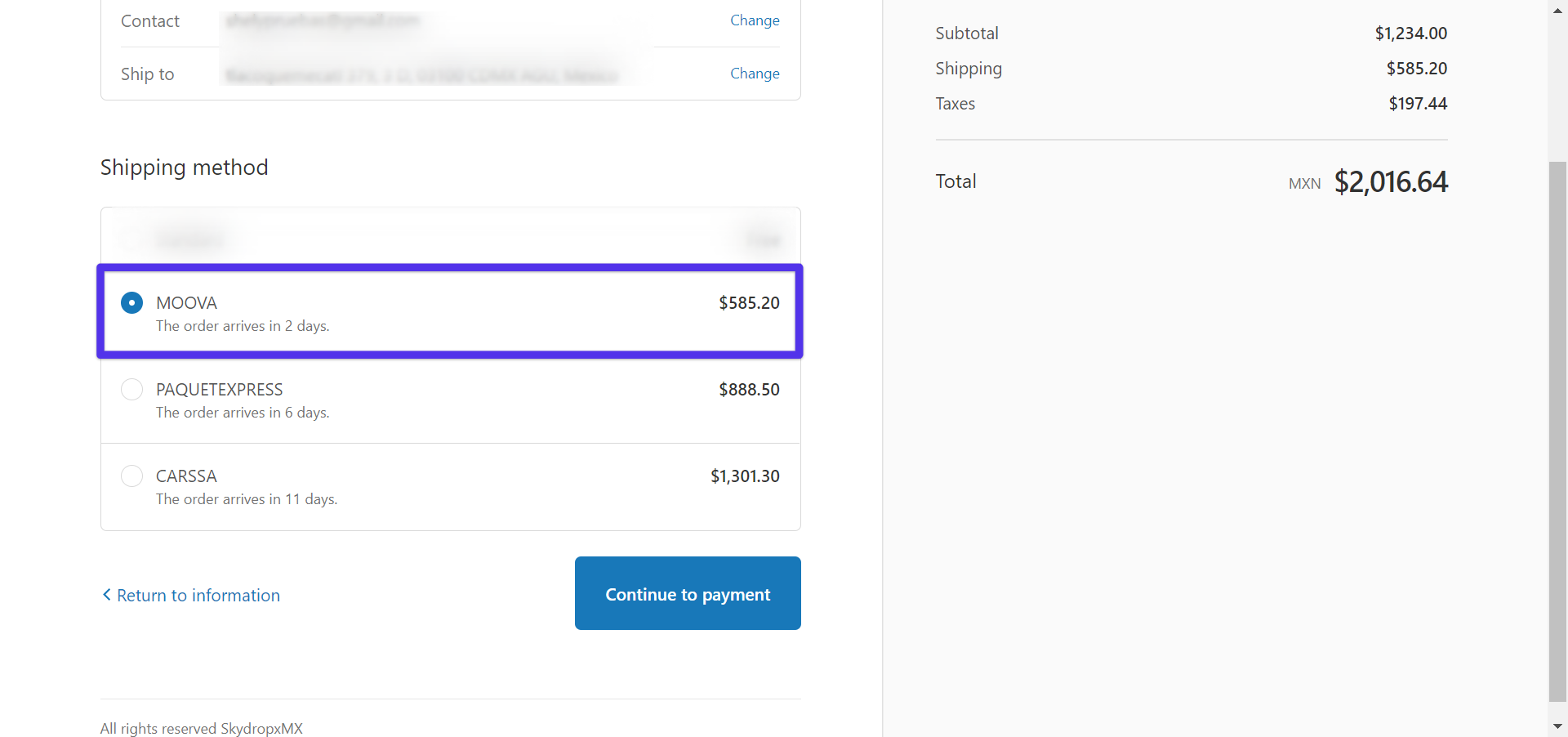Viewport: 1568px width, 737px height.
Task: Click the blurred first shipping option row
Action: (x=451, y=239)
